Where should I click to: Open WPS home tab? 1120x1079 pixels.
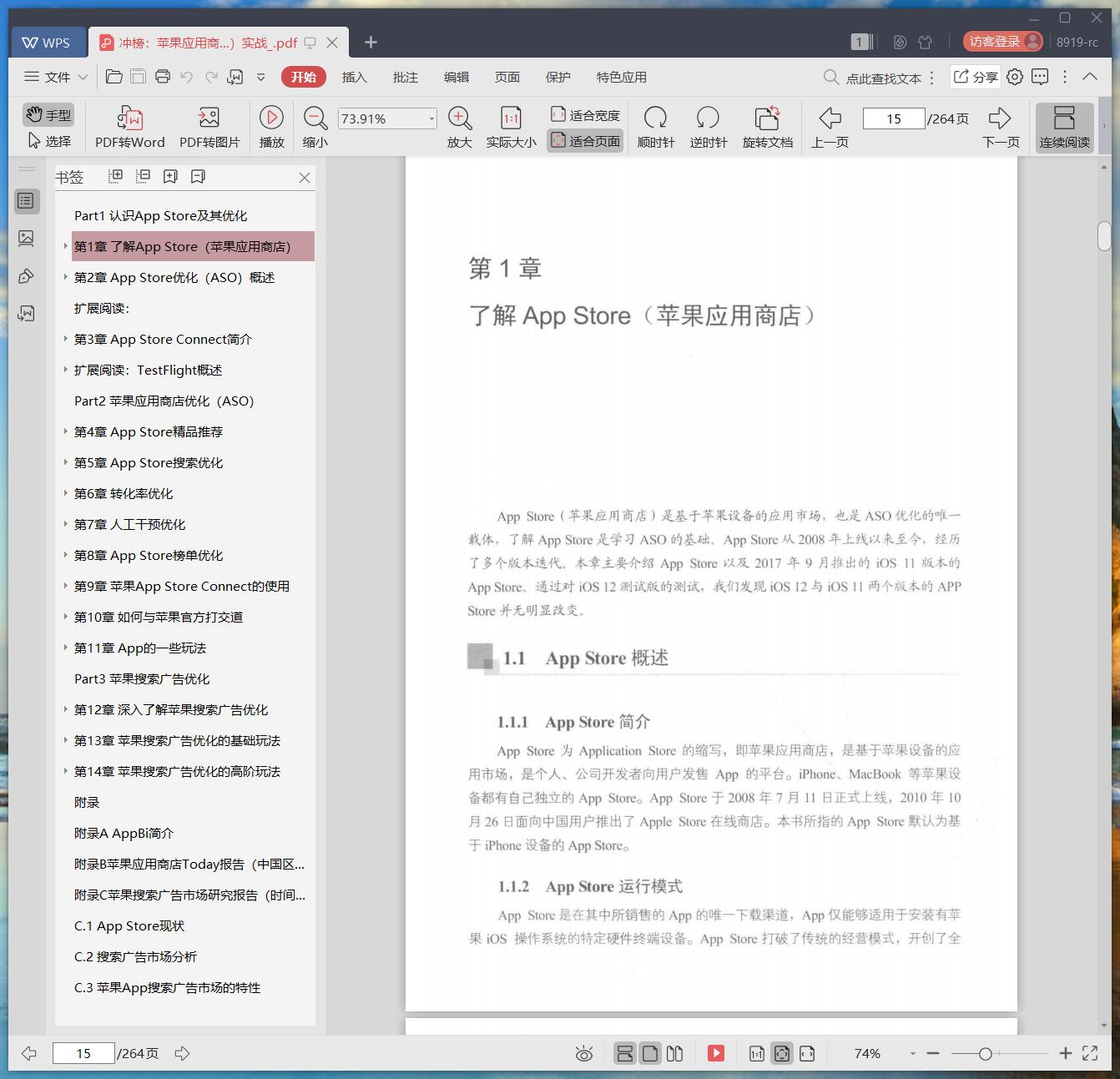click(47, 42)
